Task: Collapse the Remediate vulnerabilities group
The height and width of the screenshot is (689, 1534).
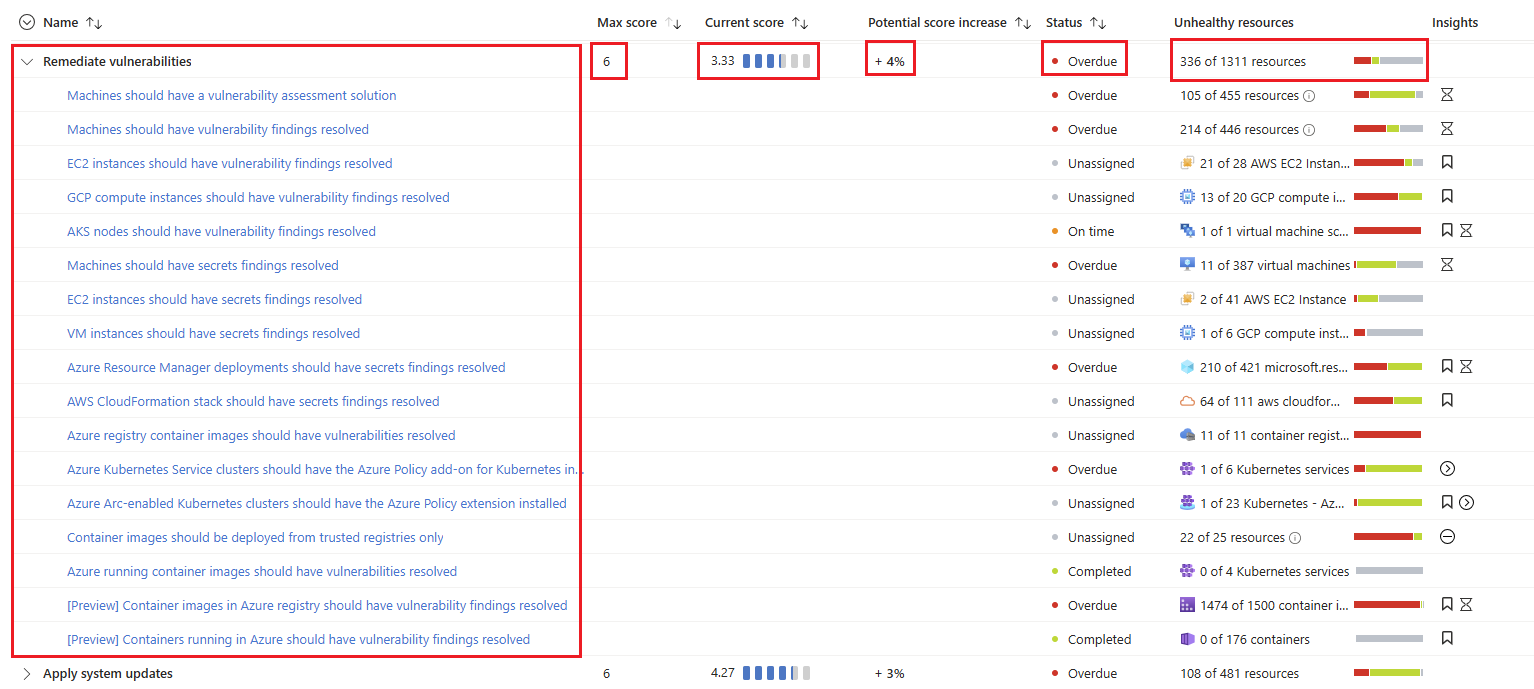Action: (x=27, y=61)
